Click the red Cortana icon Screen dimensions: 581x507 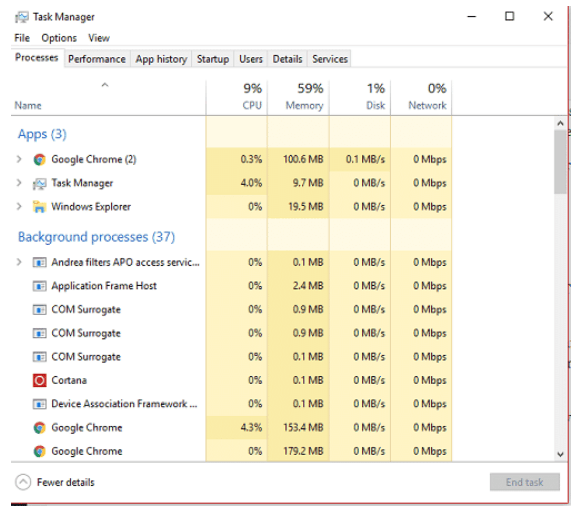click(x=40, y=380)
